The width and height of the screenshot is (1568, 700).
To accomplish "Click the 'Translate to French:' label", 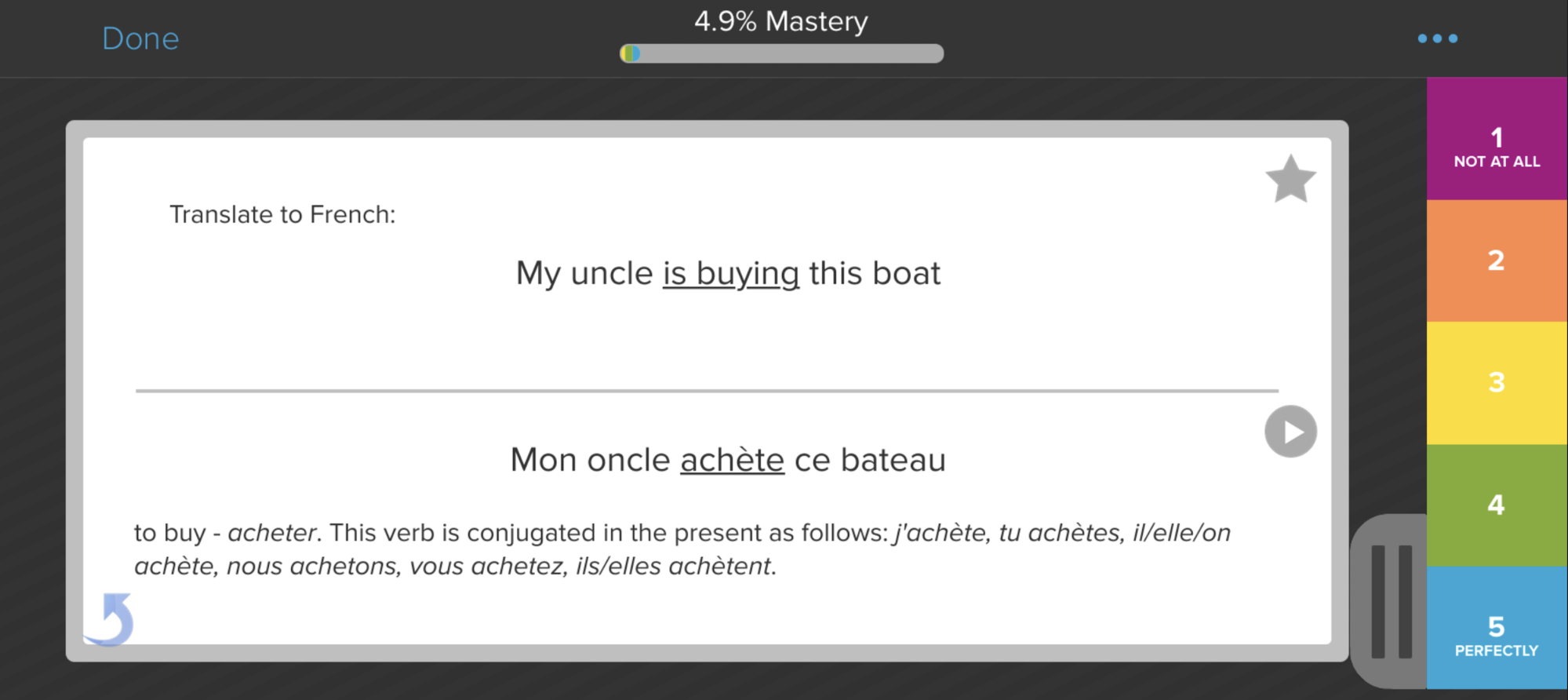I will pyautogui.click(x=284, y=213).
